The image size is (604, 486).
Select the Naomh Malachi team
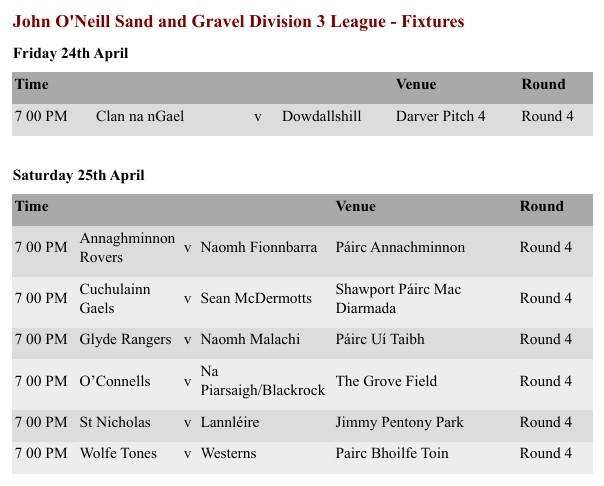tap(250, 340)
